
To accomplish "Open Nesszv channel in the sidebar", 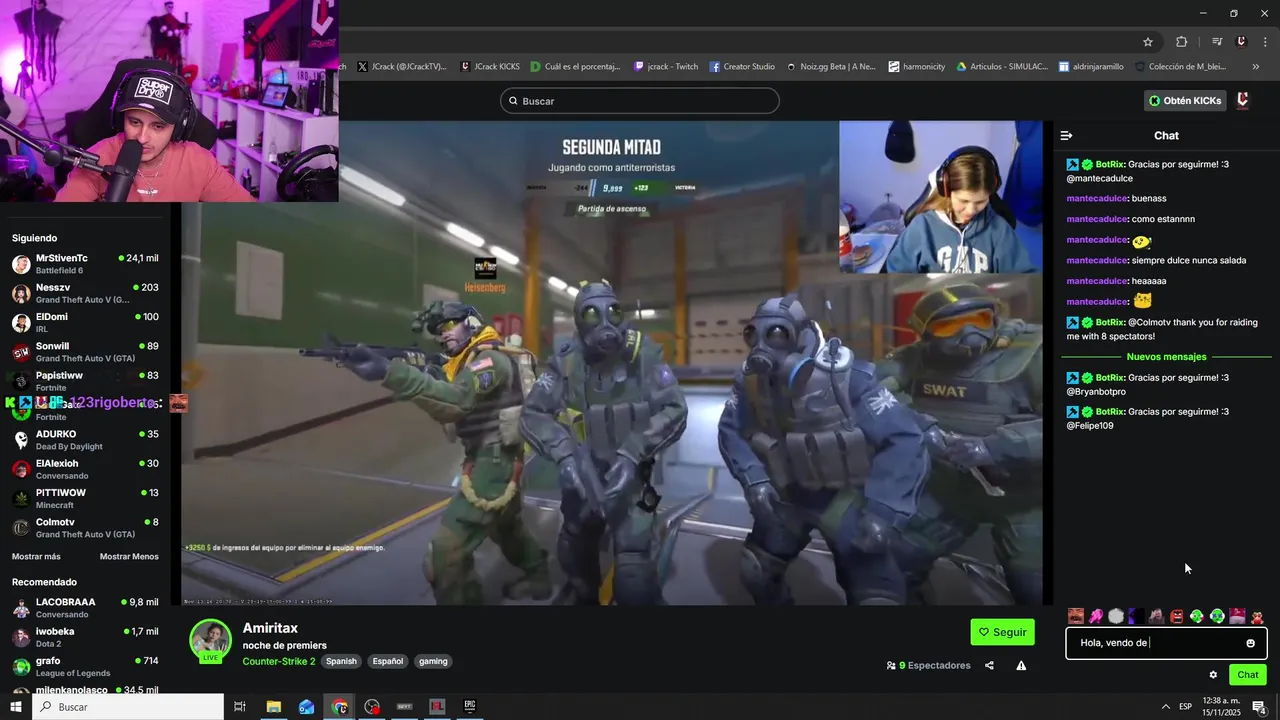I will coord(85,293).
